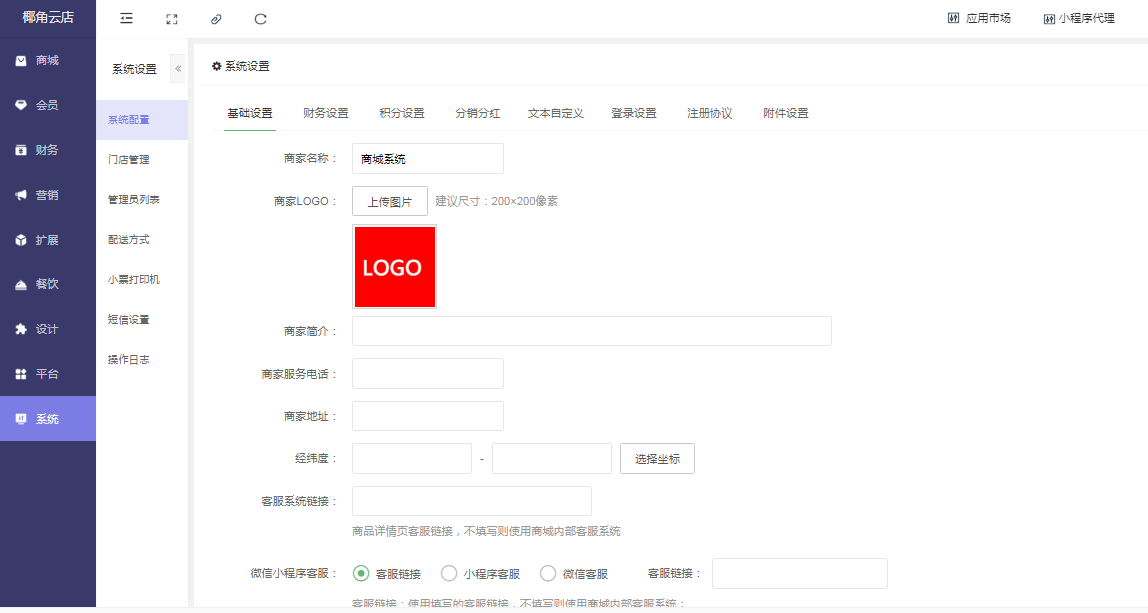Open 会员 section in left sidebar
This screenshot has height=613, width=1148.
[x=47, y=105]
